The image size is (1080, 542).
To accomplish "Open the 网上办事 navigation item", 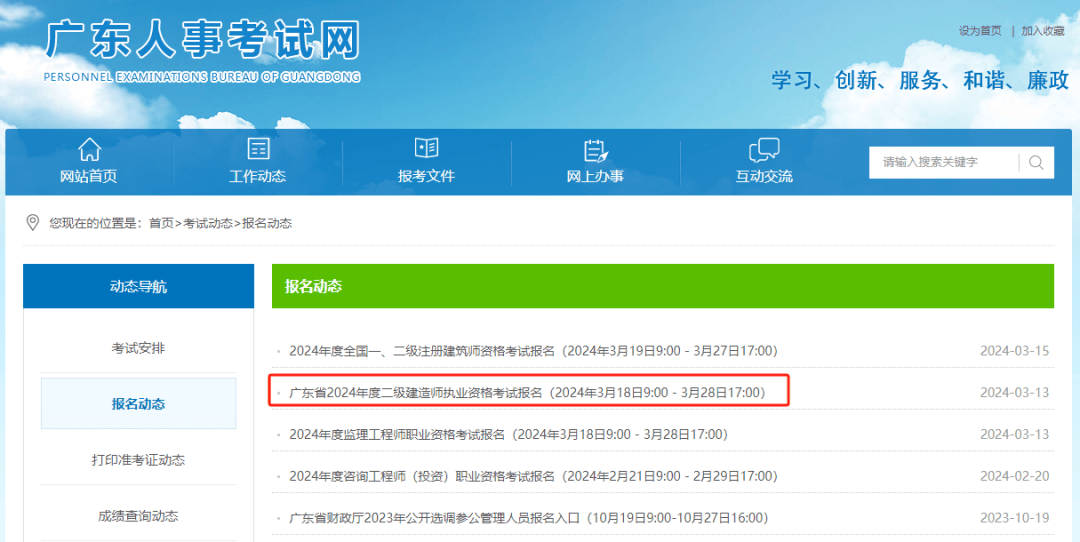I will pyautogui.click(x=595, y=176).
